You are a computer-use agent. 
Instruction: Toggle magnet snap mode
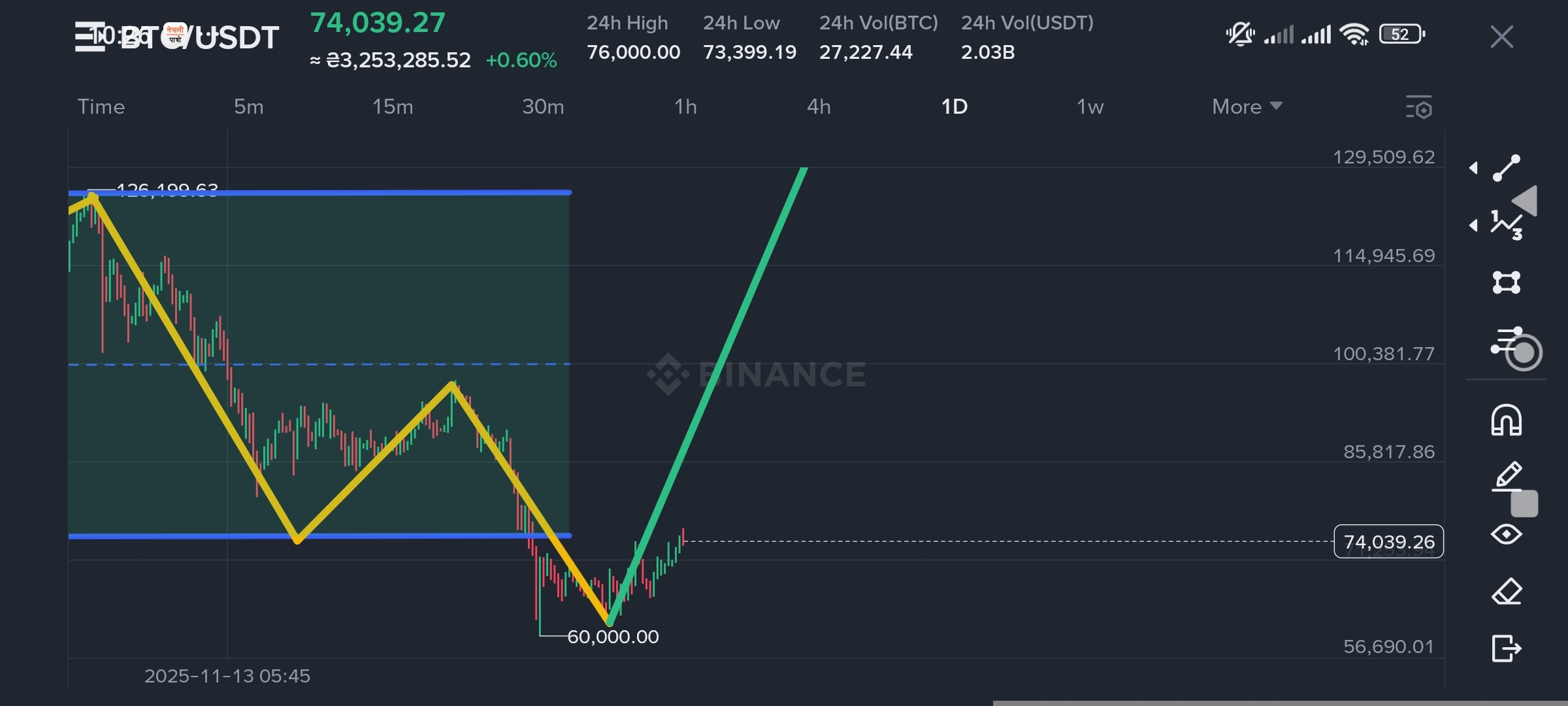pos(1507,420)
